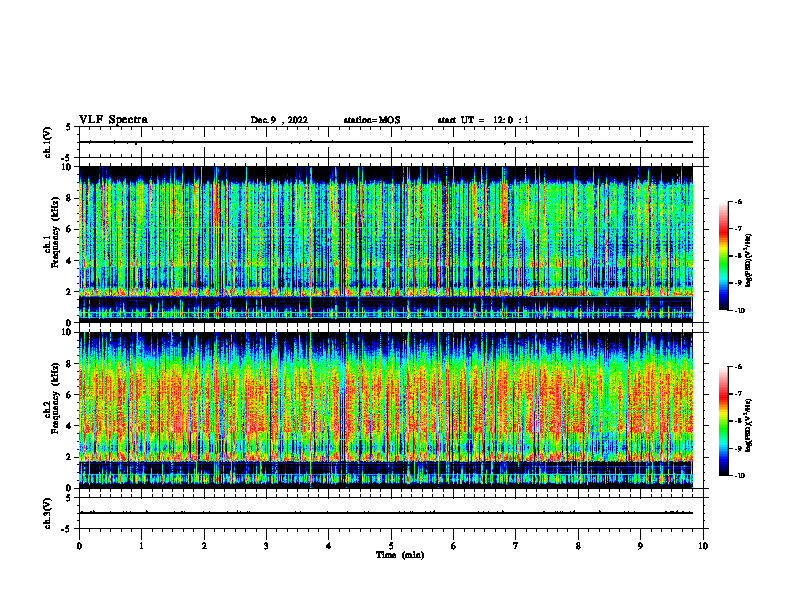The image size is (792, 612).
Task: Click the "Time (min)" x-axis label
Action: pos(400,555)
